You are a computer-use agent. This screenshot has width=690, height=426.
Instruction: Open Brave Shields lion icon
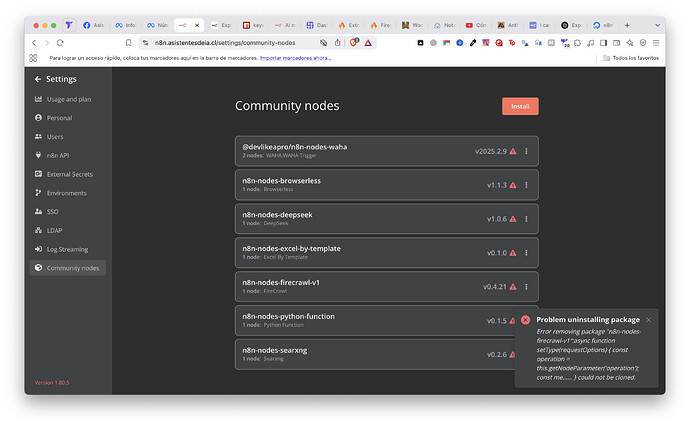[354, 43]
